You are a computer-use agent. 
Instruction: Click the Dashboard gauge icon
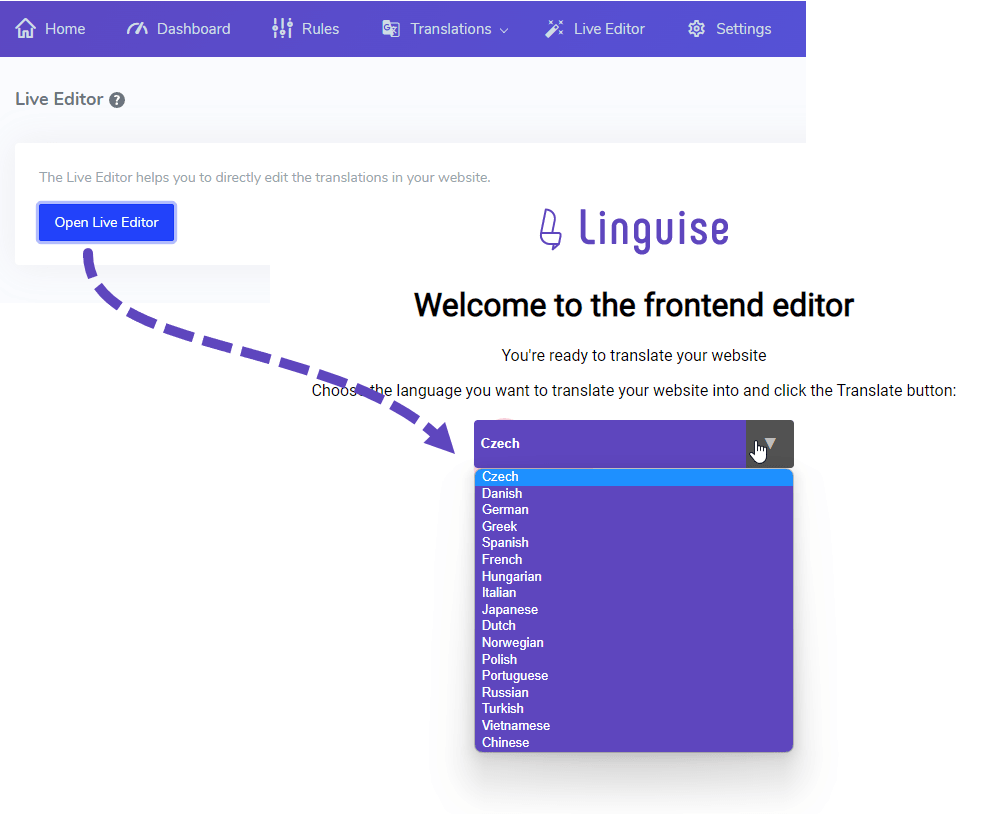tap(137, 29)
